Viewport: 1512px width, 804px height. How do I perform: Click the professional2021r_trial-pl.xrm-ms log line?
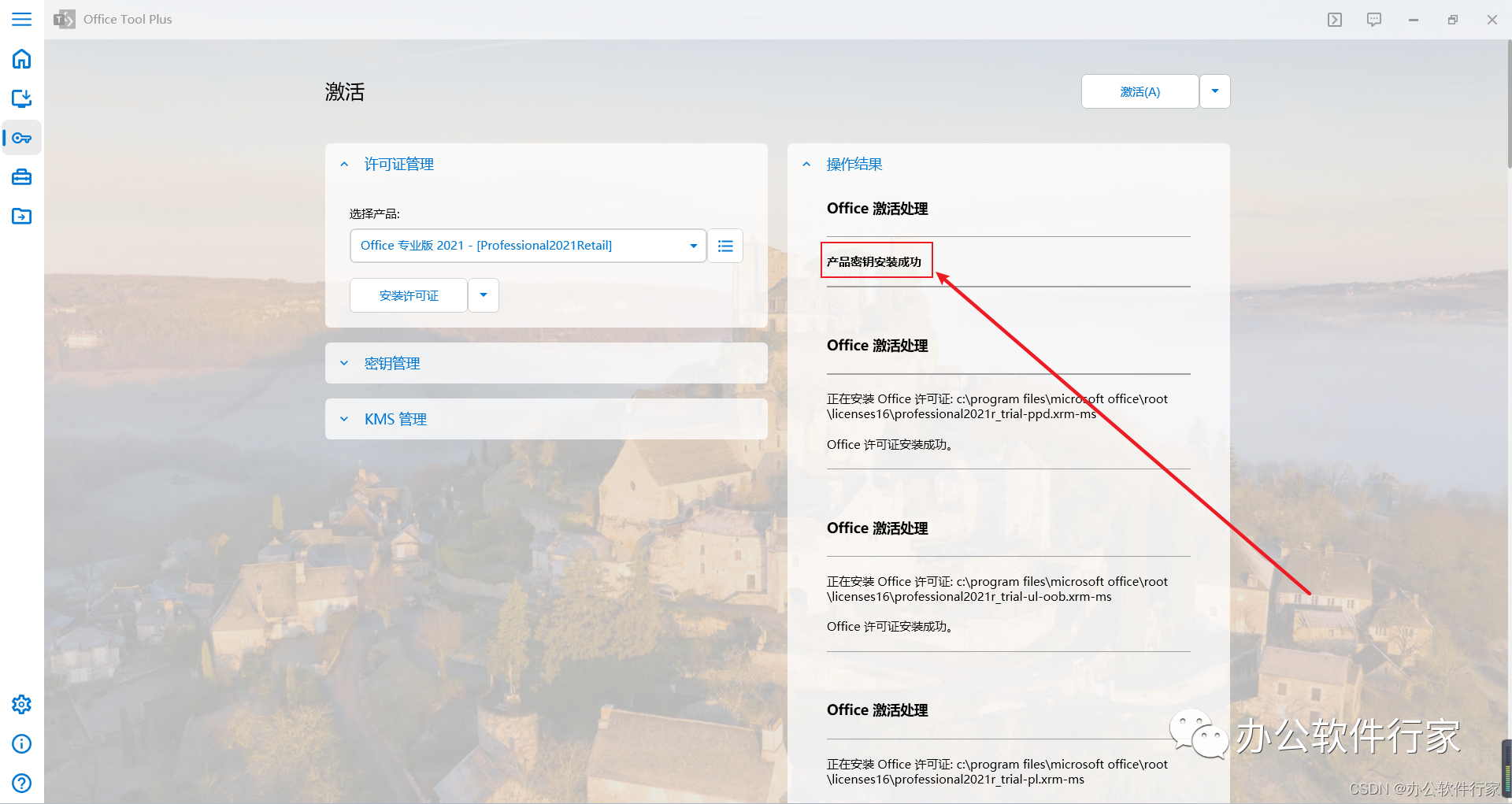[x=997, y=772]
